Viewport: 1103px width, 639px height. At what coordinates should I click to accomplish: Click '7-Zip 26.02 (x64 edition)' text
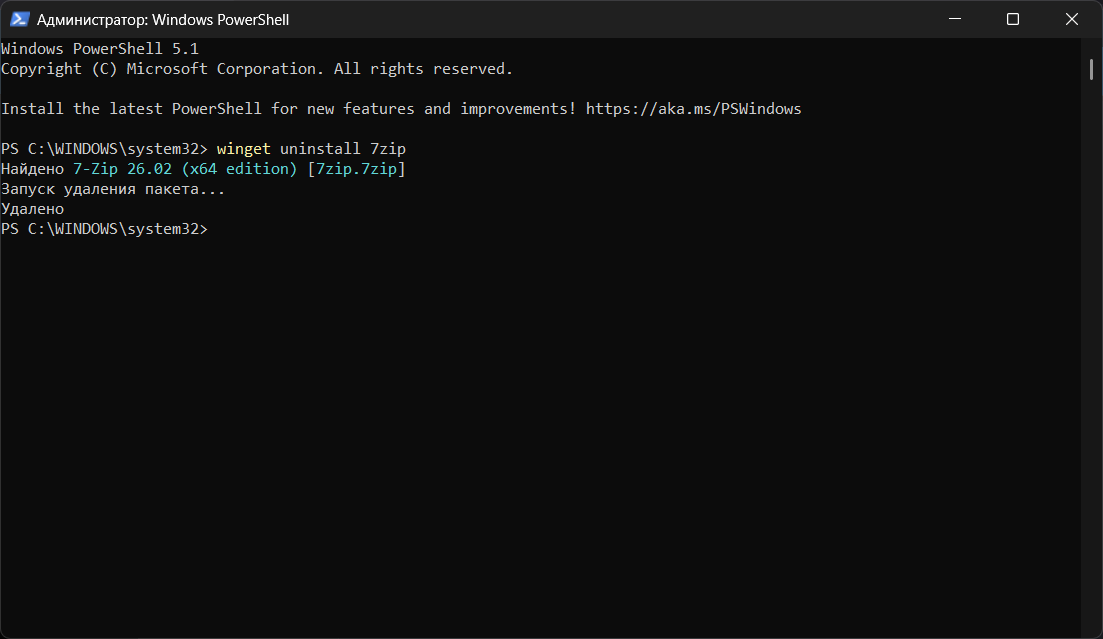[x=185, y=169]
